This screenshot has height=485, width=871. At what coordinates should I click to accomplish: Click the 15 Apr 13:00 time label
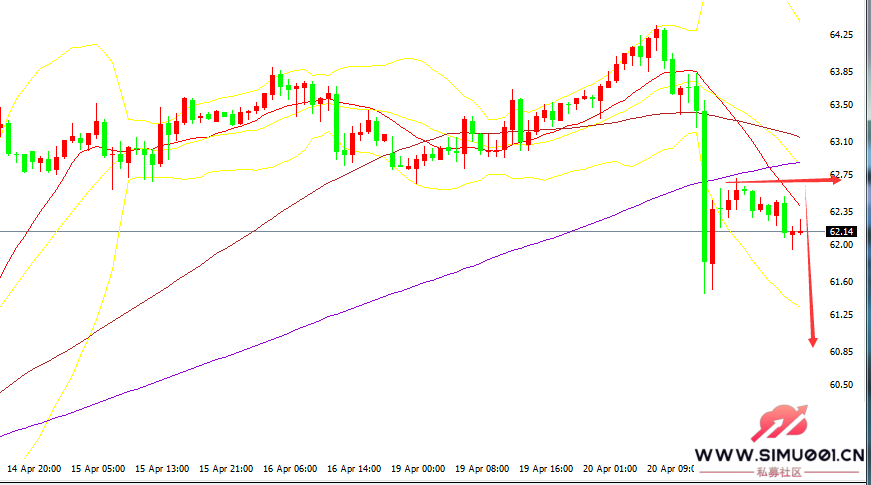(x=162, y=468)
